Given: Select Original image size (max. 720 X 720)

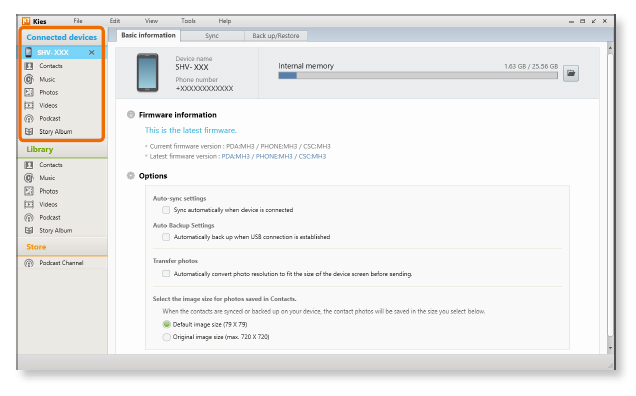Looking at the screenshot, I should point(166,337).
